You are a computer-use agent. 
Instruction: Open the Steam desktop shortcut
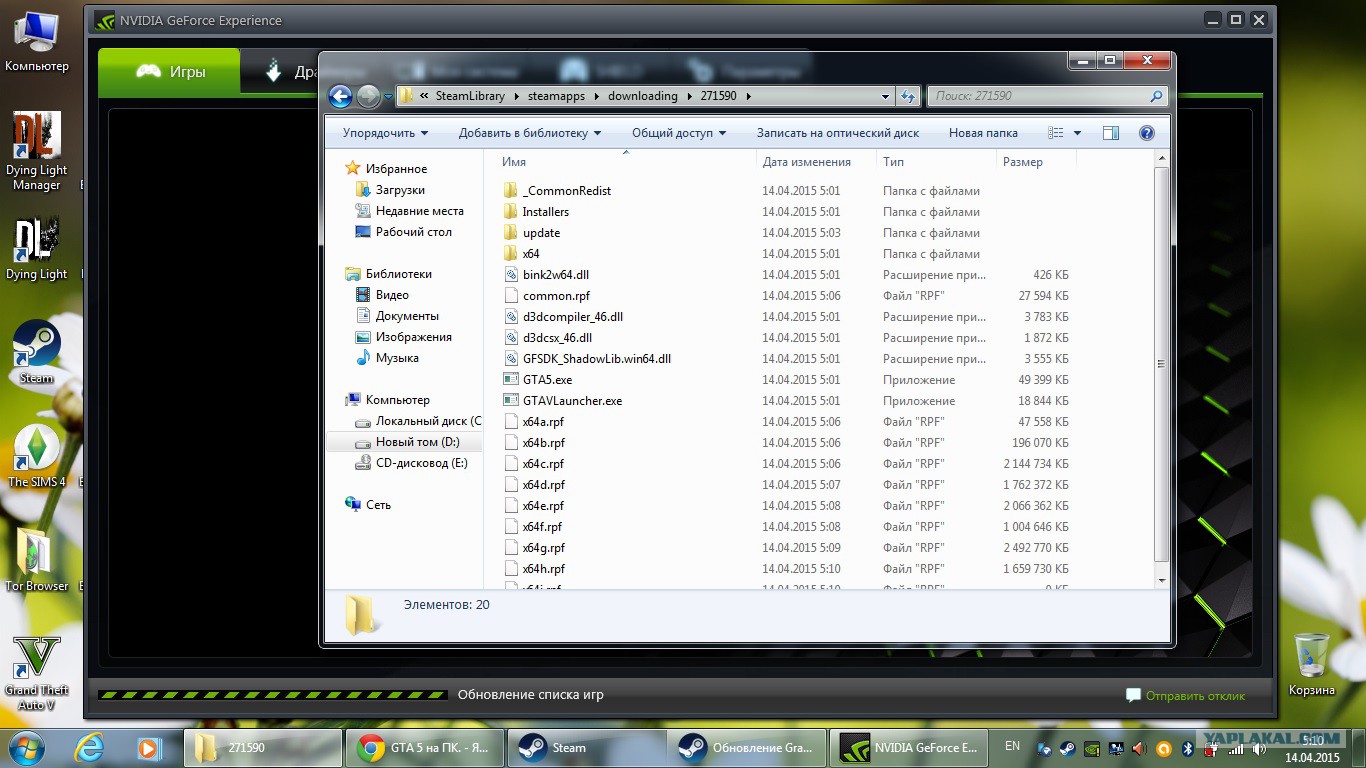[37, 351]
